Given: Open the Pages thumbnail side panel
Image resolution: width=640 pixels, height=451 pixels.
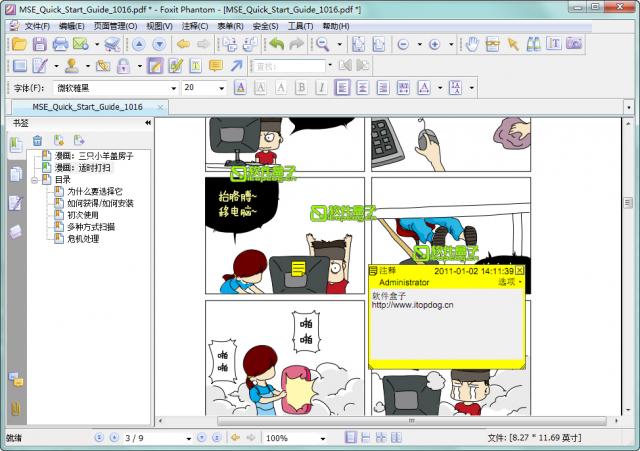Looking at the screenshot, I should (x=15, y=173).
